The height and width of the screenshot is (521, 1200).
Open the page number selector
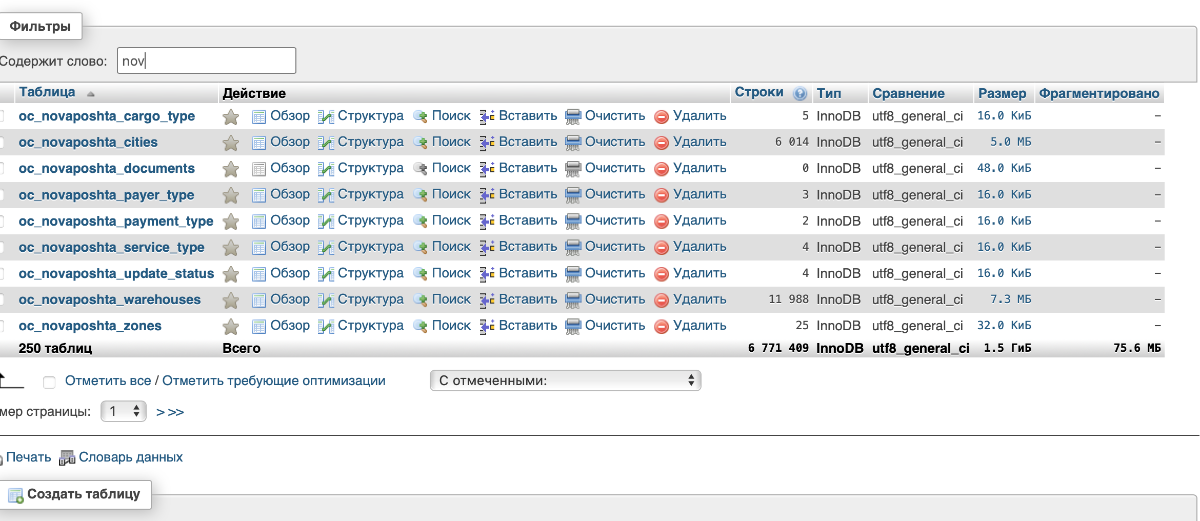click(124, 411)
